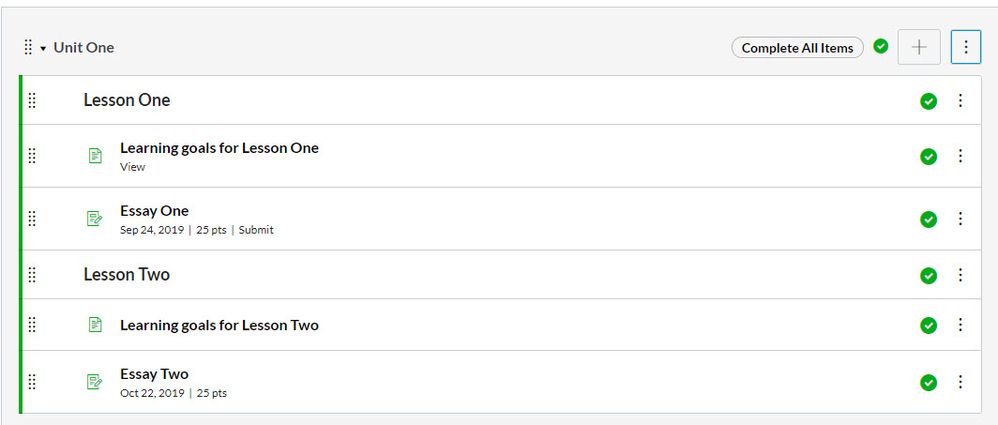Screen dimensions: 998x425
Task: Click the Complete All Items pill
Action: [x=797, y=47]
